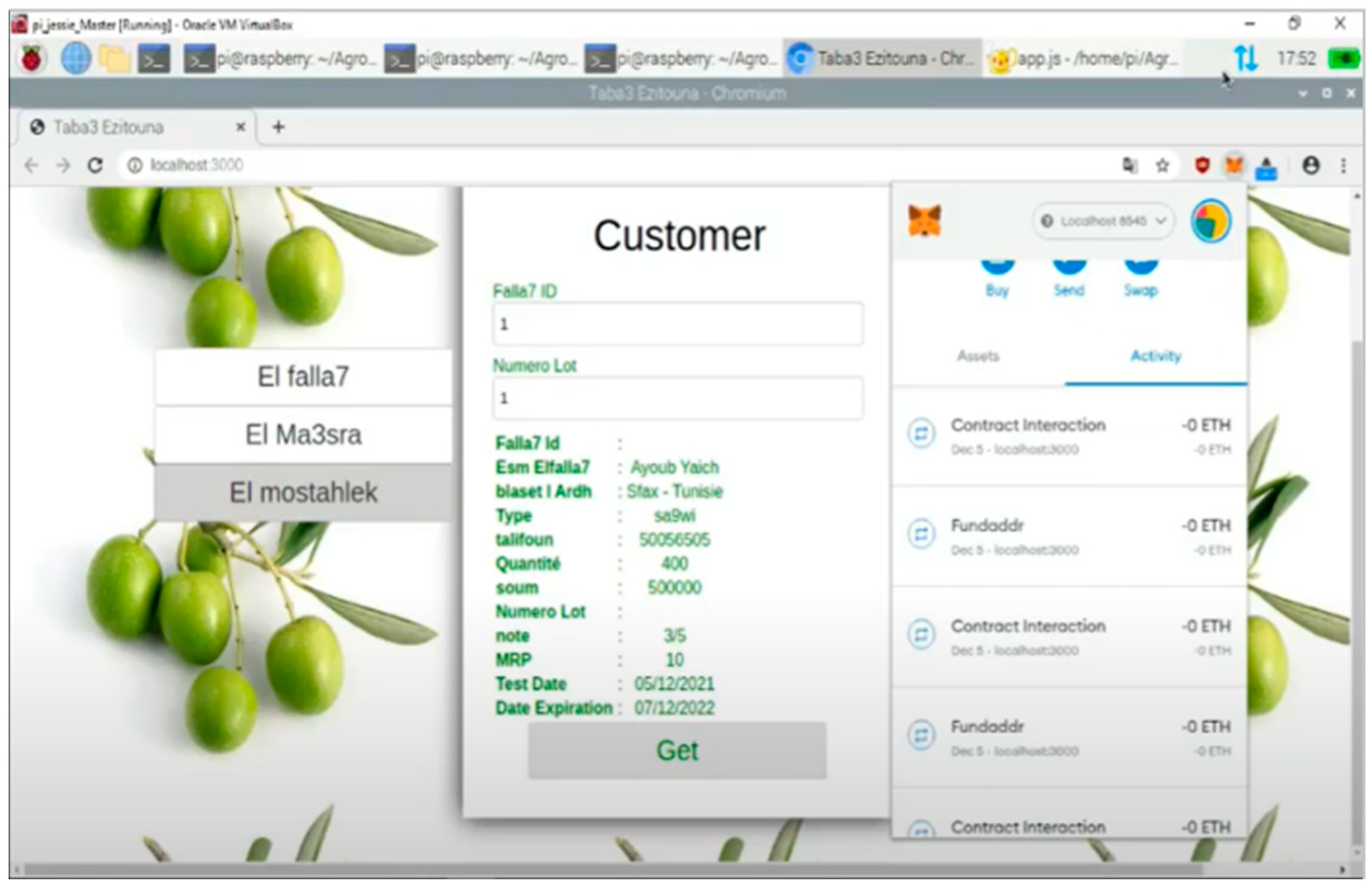Open the MetaMask account avatar
This screenshot has height=890, width=1372.
[1211, 221]
